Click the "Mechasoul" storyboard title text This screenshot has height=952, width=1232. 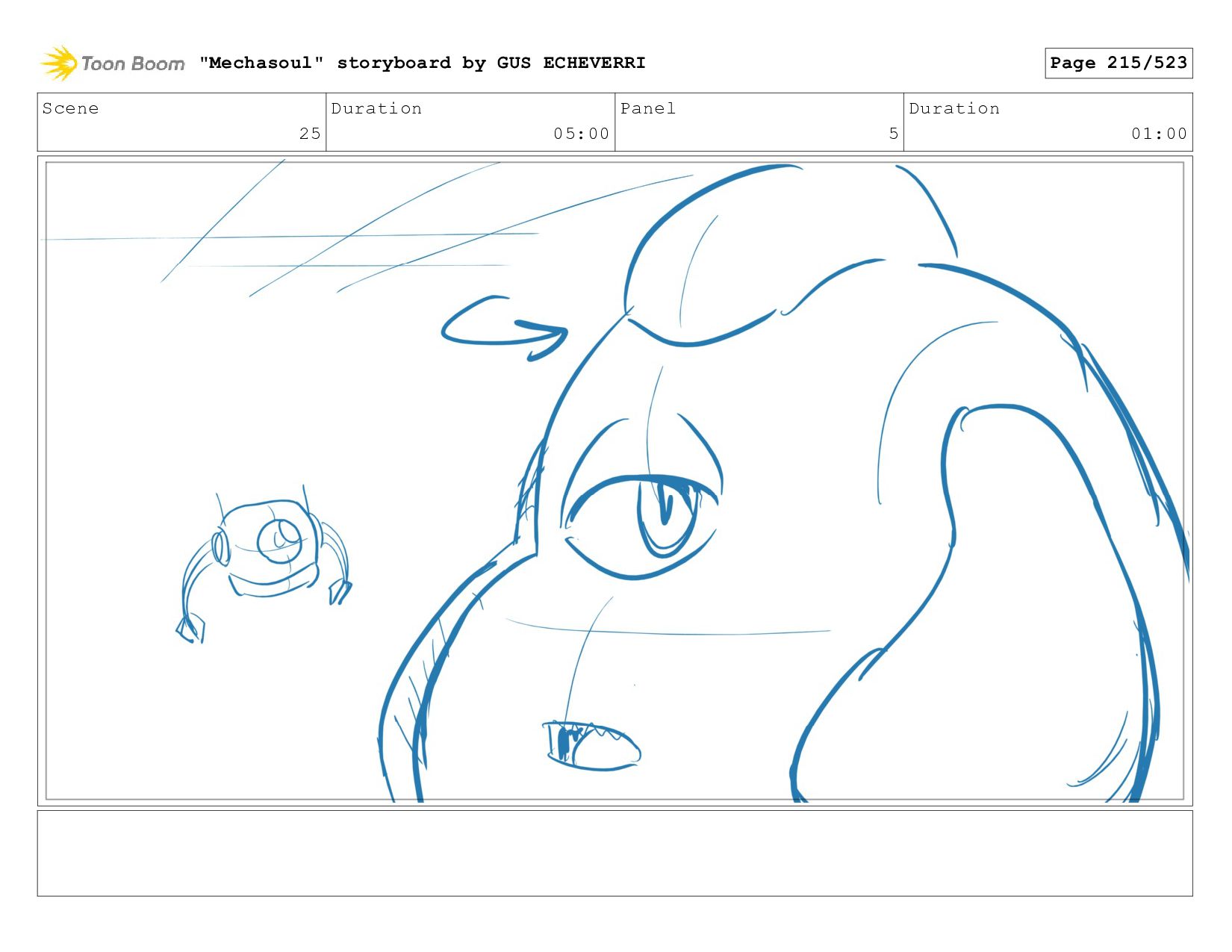[x=422, y=63]
